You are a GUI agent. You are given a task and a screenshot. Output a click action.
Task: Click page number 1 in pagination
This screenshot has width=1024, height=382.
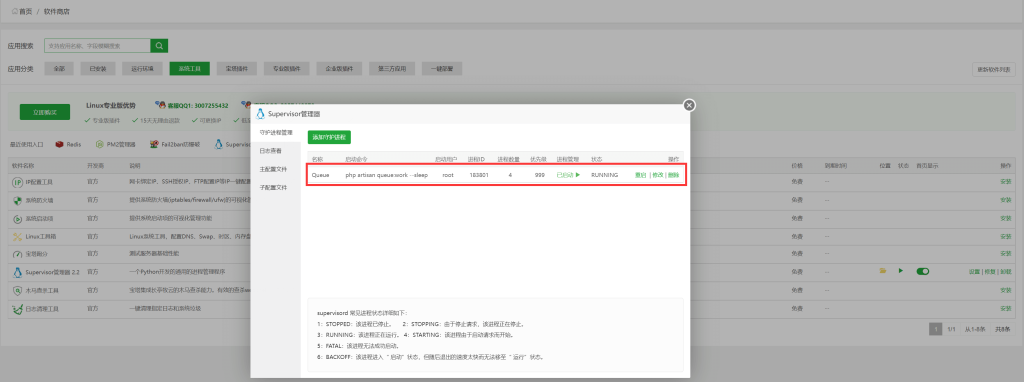(935, 329)
